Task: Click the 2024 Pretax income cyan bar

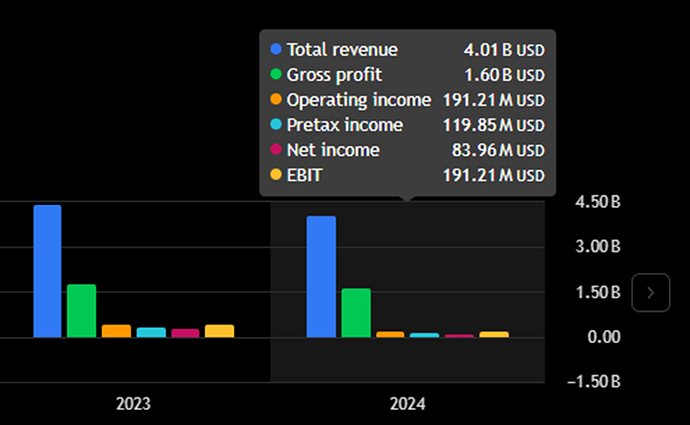Action: 424,335
